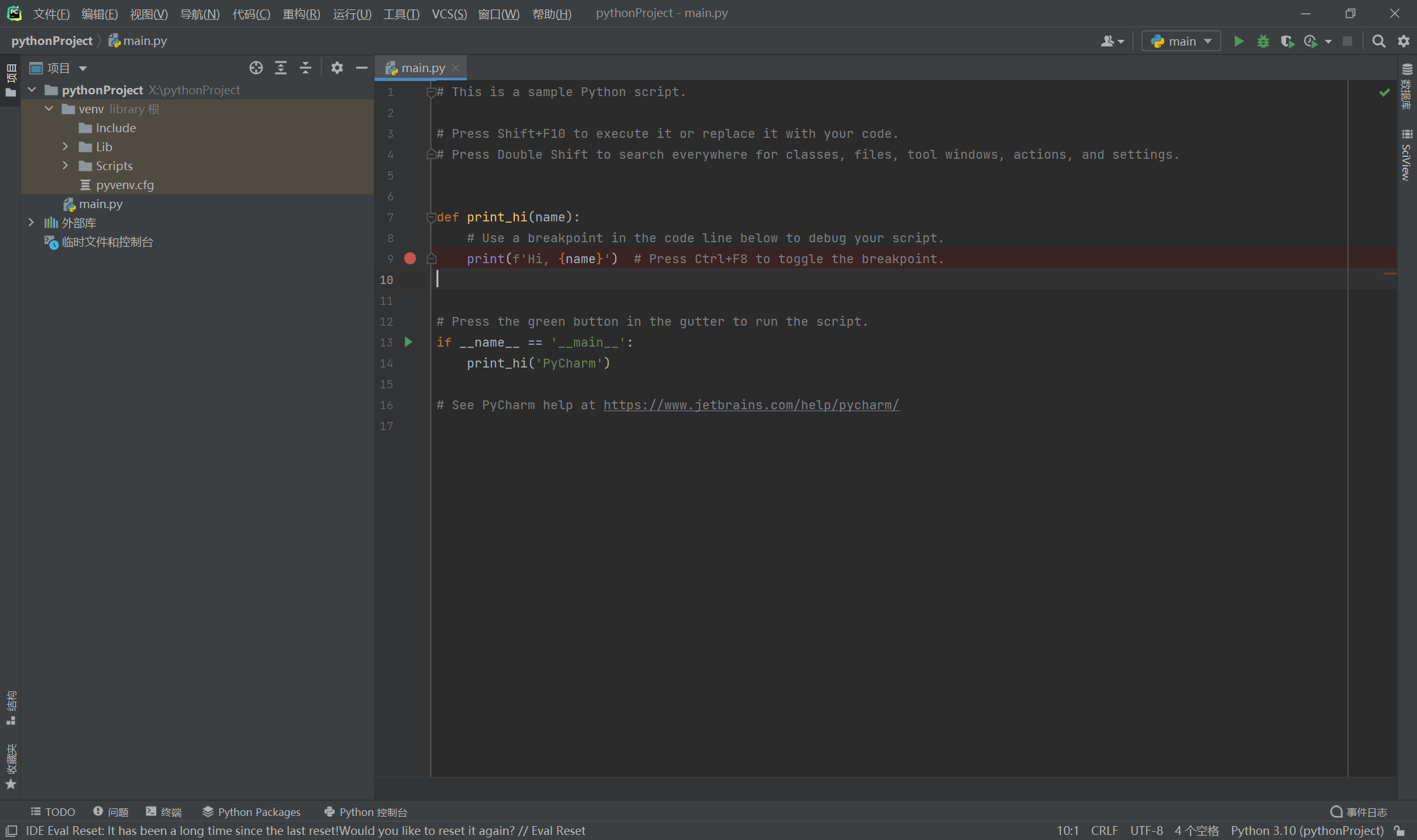Click the green Run button in toolbar

coord(1239,41)
